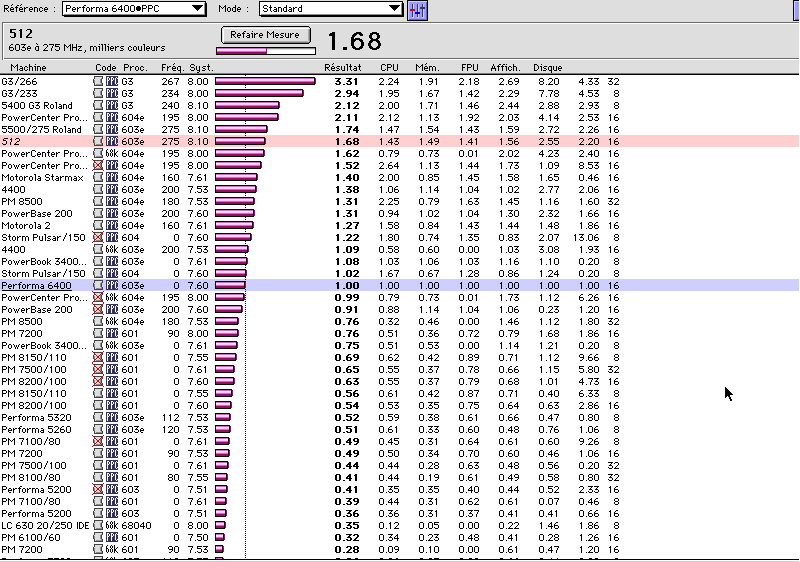
Task: Click the large 1.68 score display
Action: 354,41
